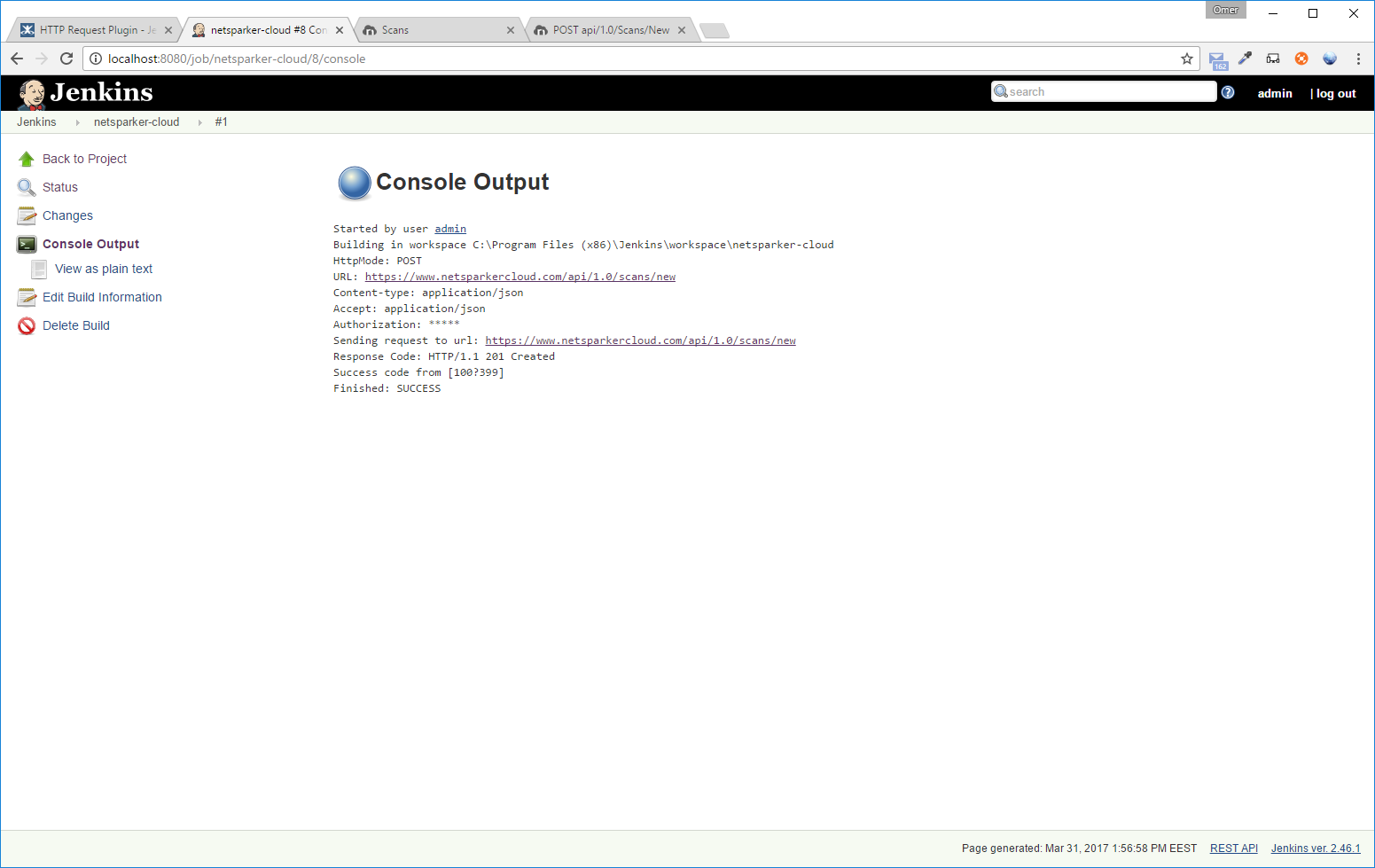Viewport: 1375px width, 868px height.
Task: Click the Jenkins head logo in the header
Action: pos(31,92)
